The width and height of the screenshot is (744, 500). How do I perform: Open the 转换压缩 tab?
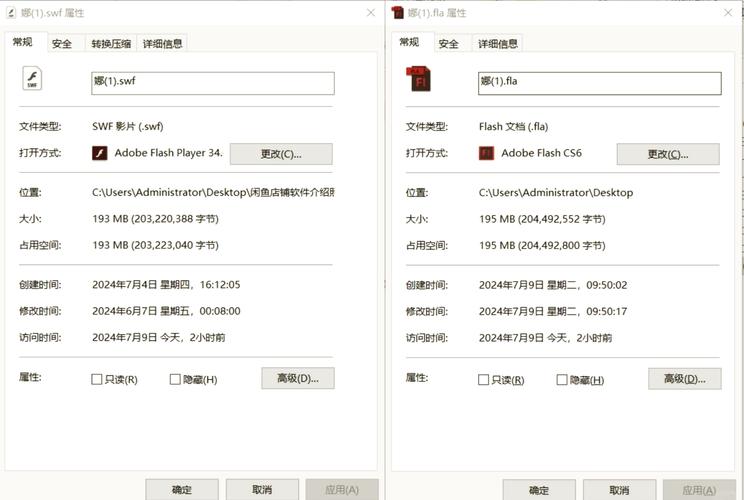click(111, 44)
